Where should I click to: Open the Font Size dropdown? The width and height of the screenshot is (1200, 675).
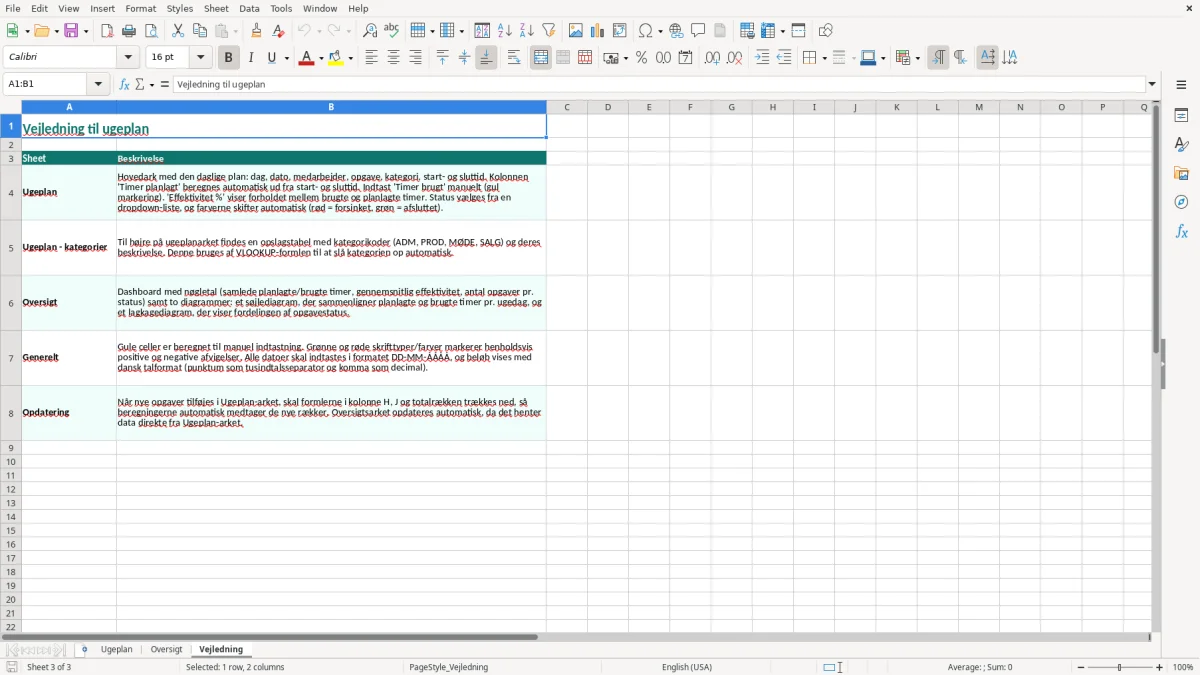(200, 58)
